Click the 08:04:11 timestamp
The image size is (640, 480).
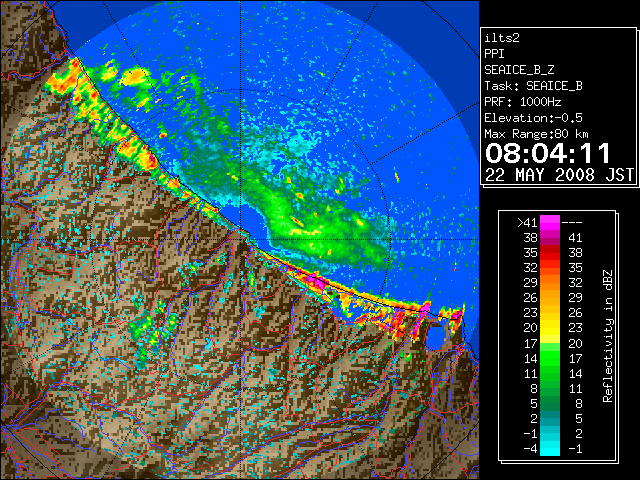[x=548, y=153]
